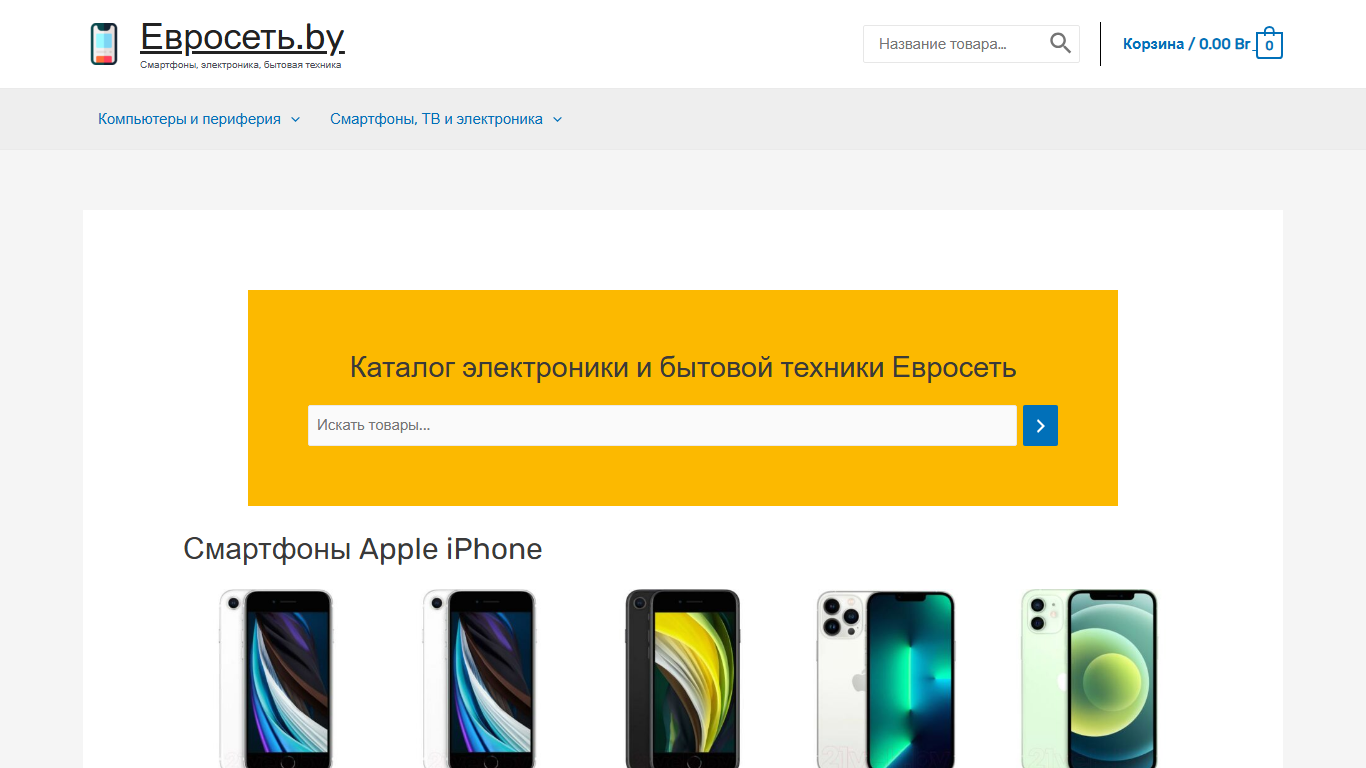Focus the Название товара search field
The width and height of the screenshot is (1366, 768).
955,44
